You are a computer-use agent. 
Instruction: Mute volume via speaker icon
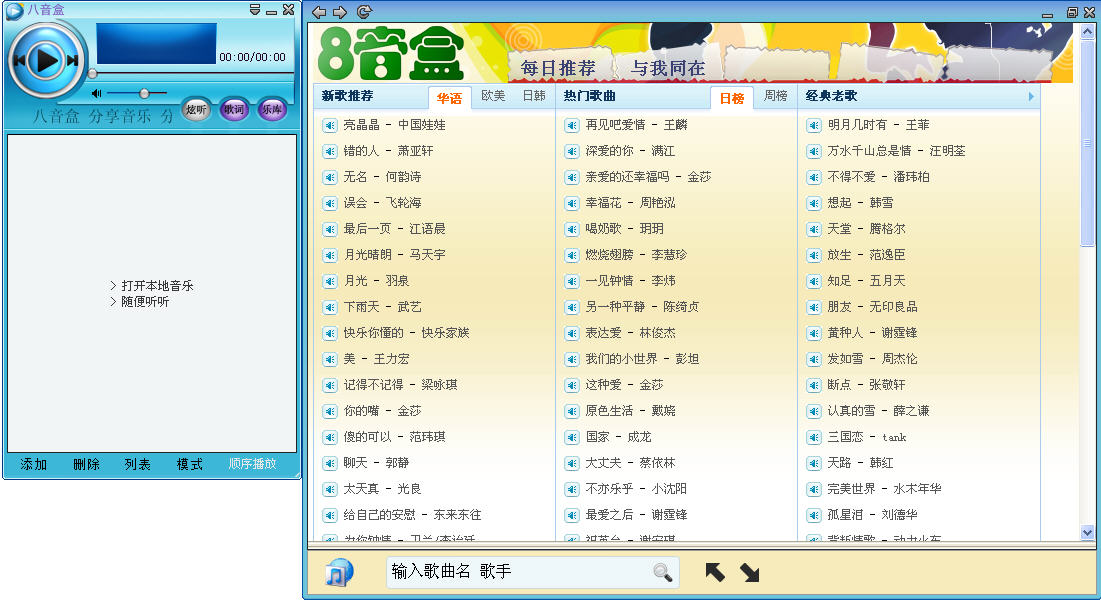[96, 93]
